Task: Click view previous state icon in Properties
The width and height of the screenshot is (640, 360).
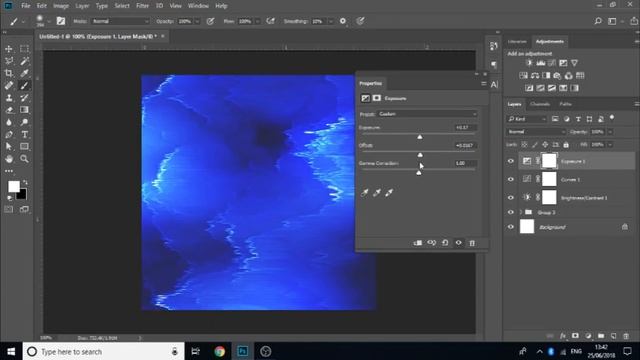Action: tap(431, 243)
